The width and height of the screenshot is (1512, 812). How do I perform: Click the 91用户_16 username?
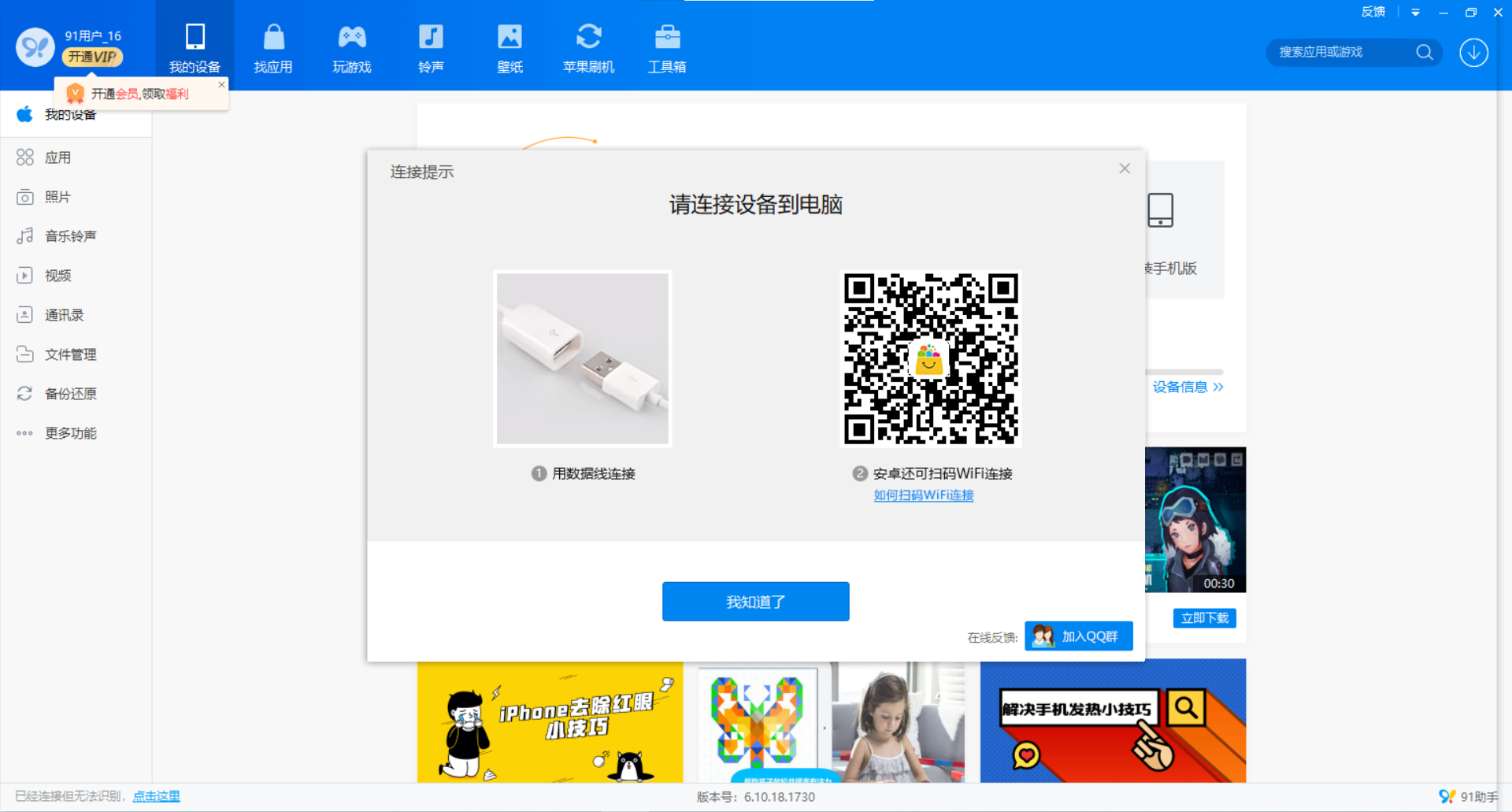tap(93, 36)
